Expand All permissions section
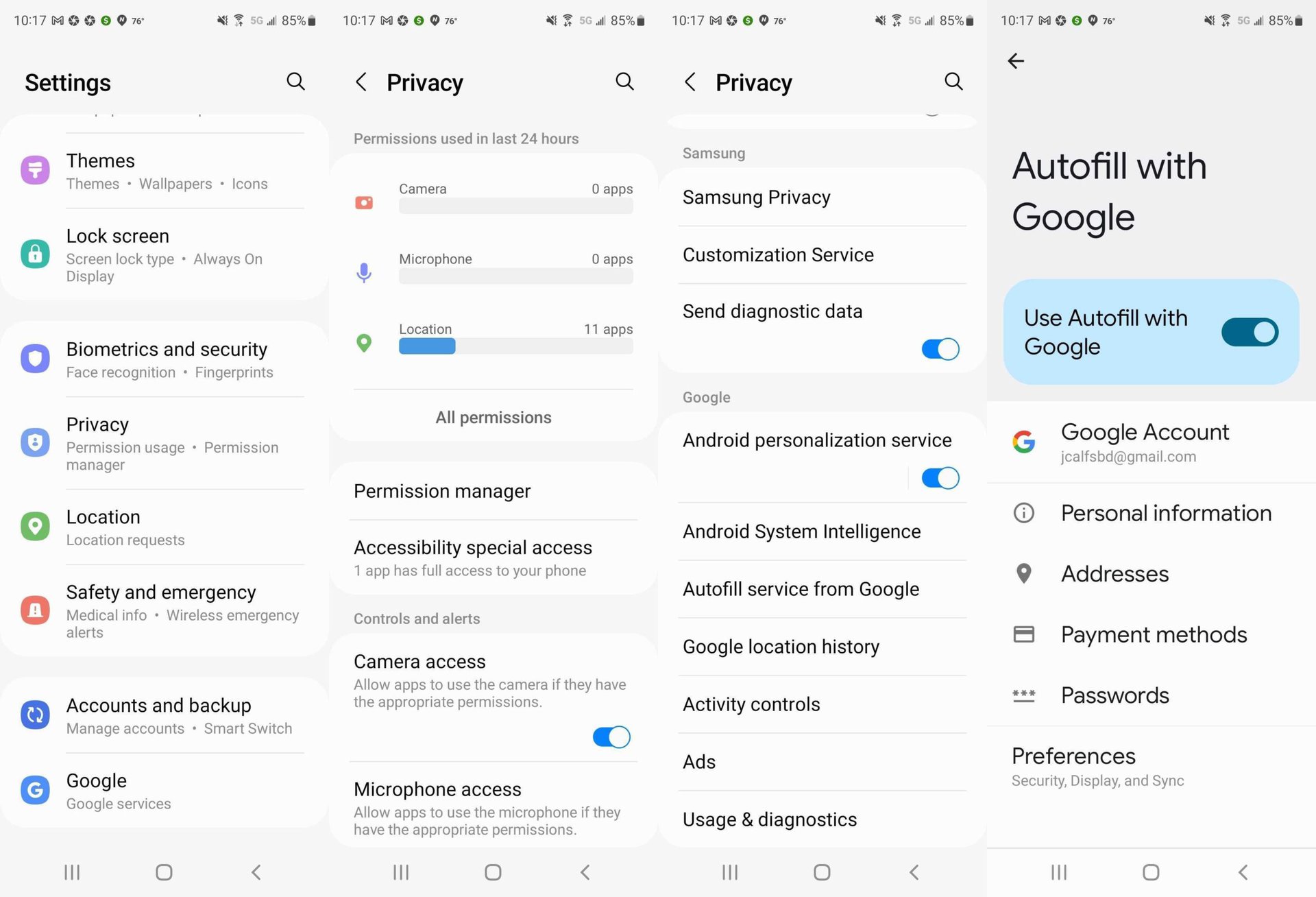1316x897 pixels. [493, 416]
